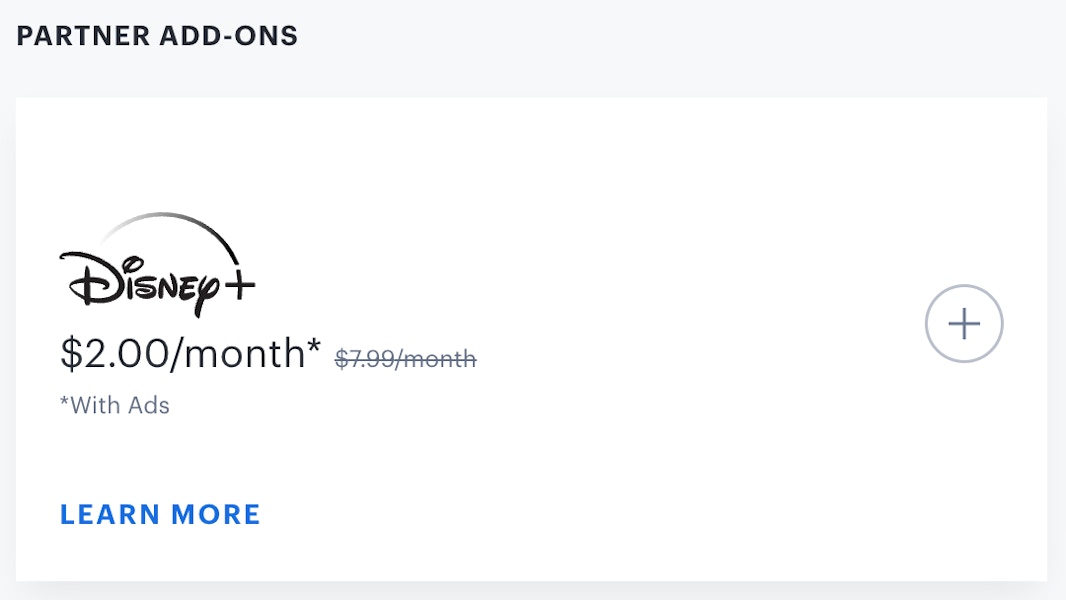Click the word MORE in LEARN MORE

[x=216, y=514]
